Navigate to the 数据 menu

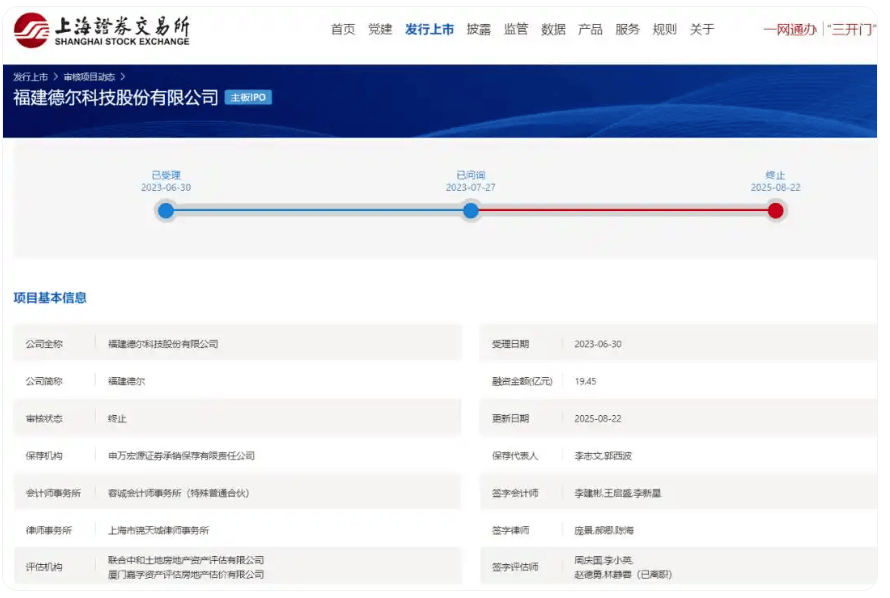tap(553, 30)
